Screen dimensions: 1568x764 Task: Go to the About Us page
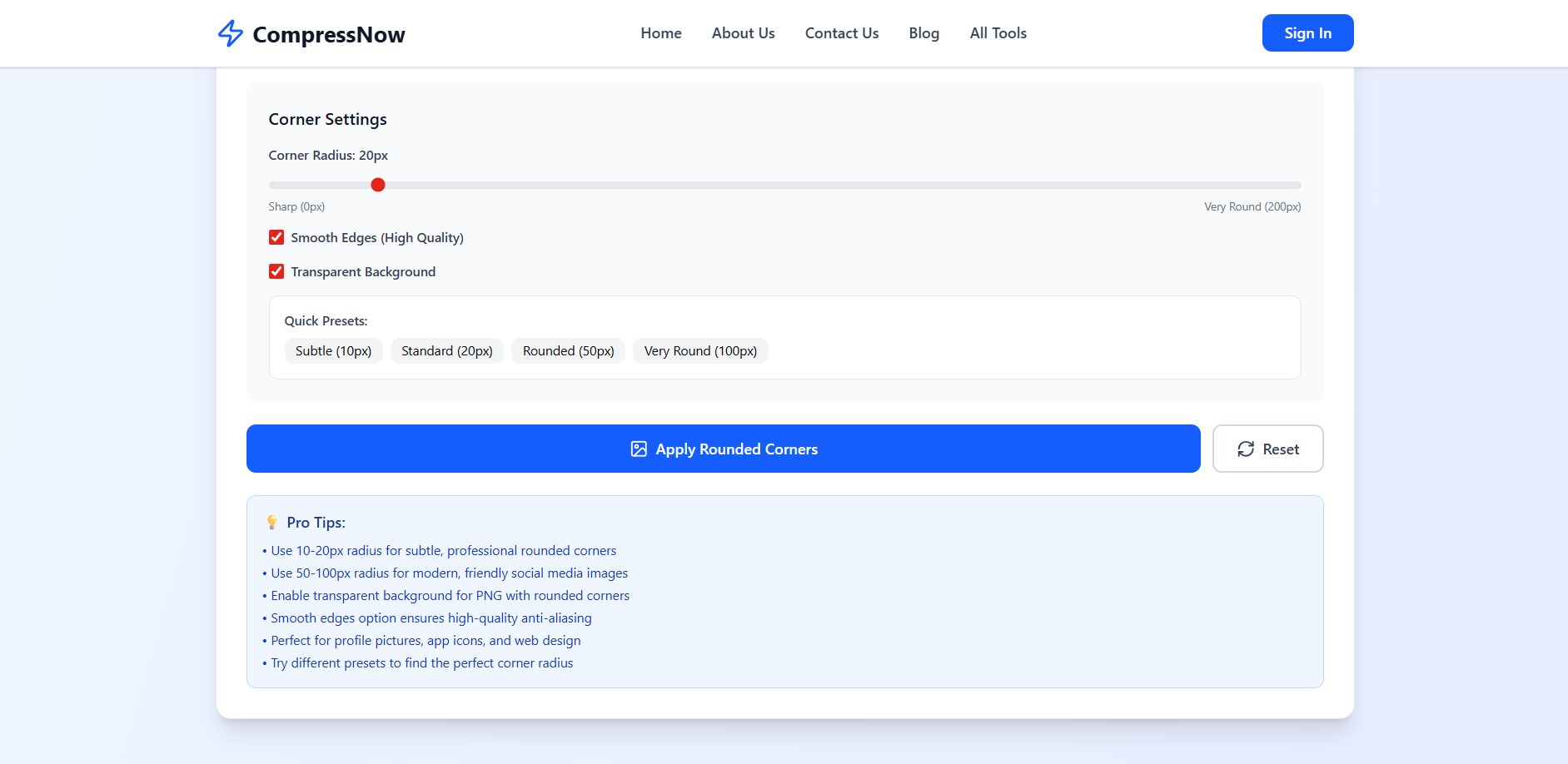tap(743, 33)
